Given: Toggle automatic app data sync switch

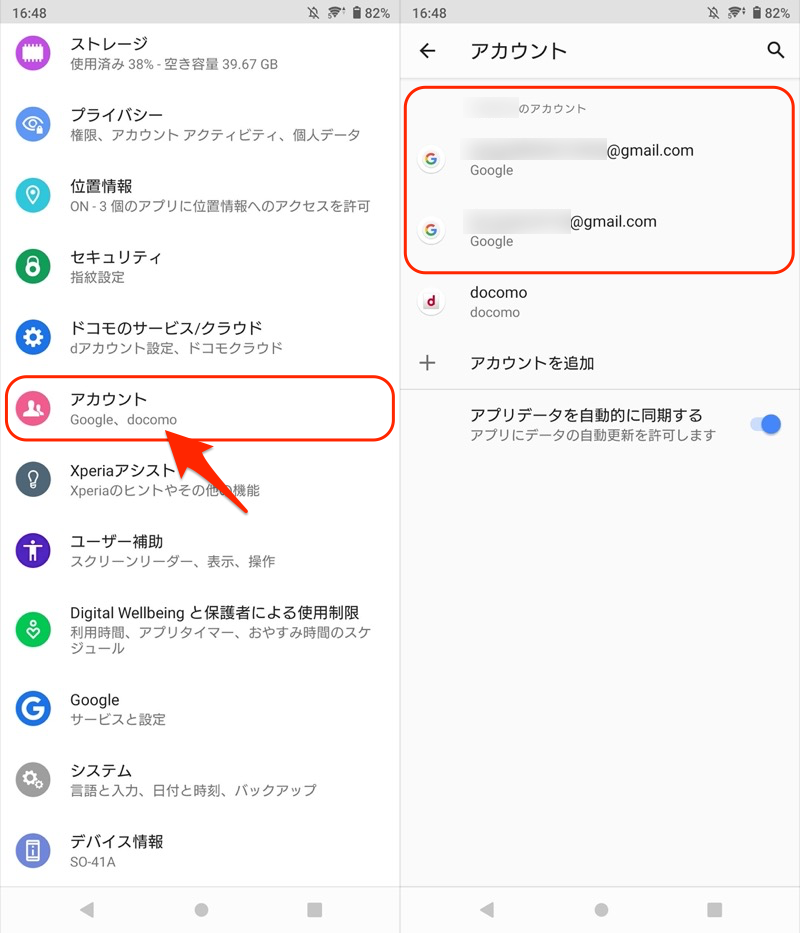Looking at the screenshot, I should click(765, 424).
